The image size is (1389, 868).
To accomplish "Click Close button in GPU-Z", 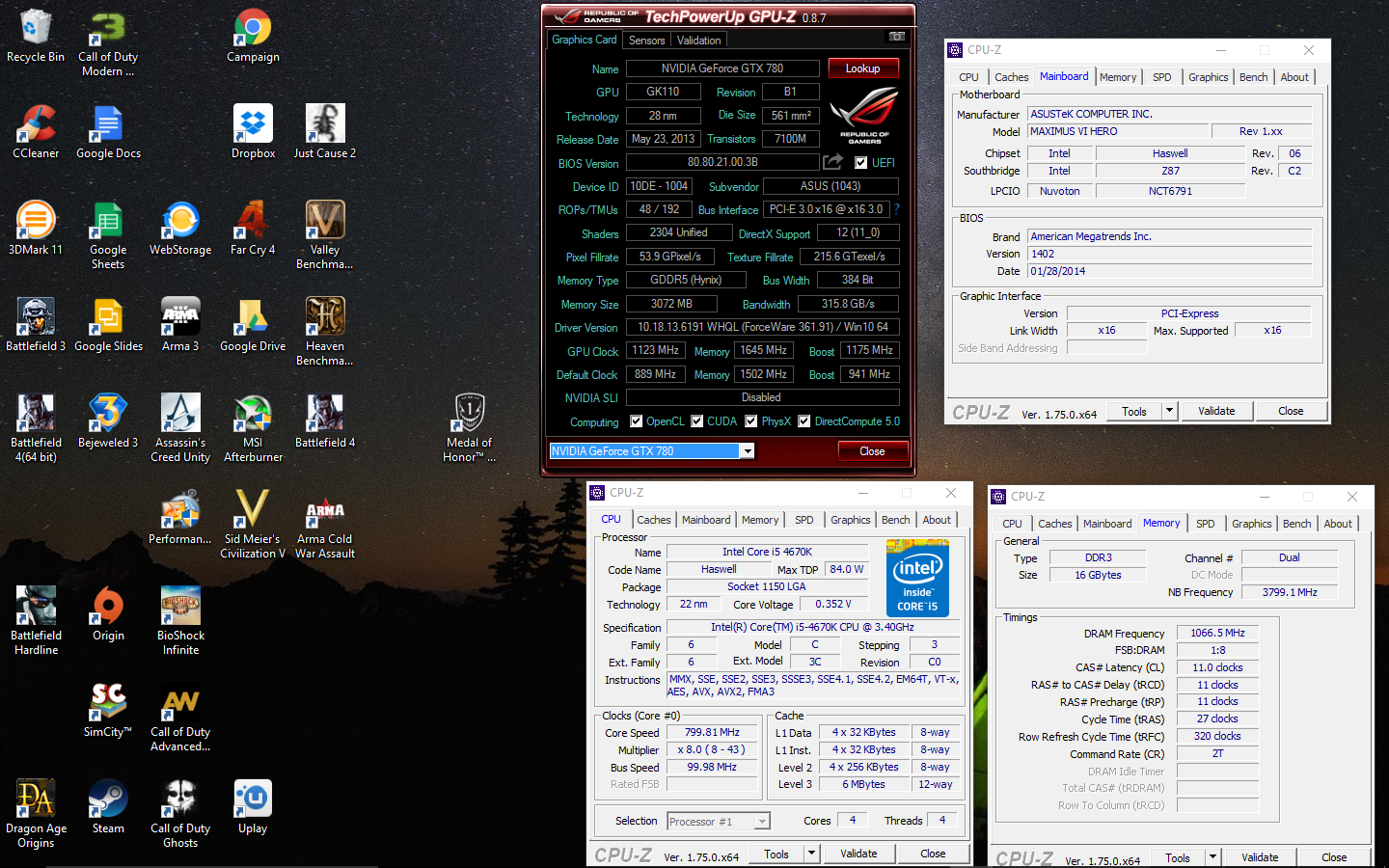I will [x=872, y=451].
